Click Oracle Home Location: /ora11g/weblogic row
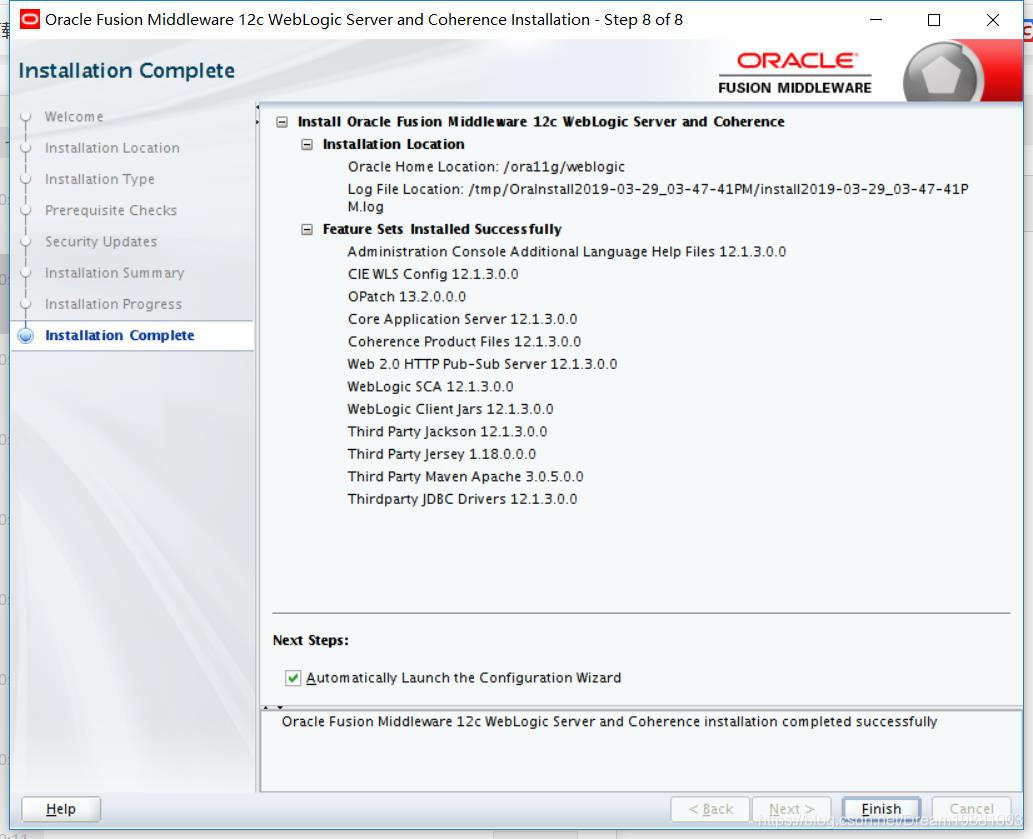Viewport: 1033px width, 839px height. (x=486, y=167)
